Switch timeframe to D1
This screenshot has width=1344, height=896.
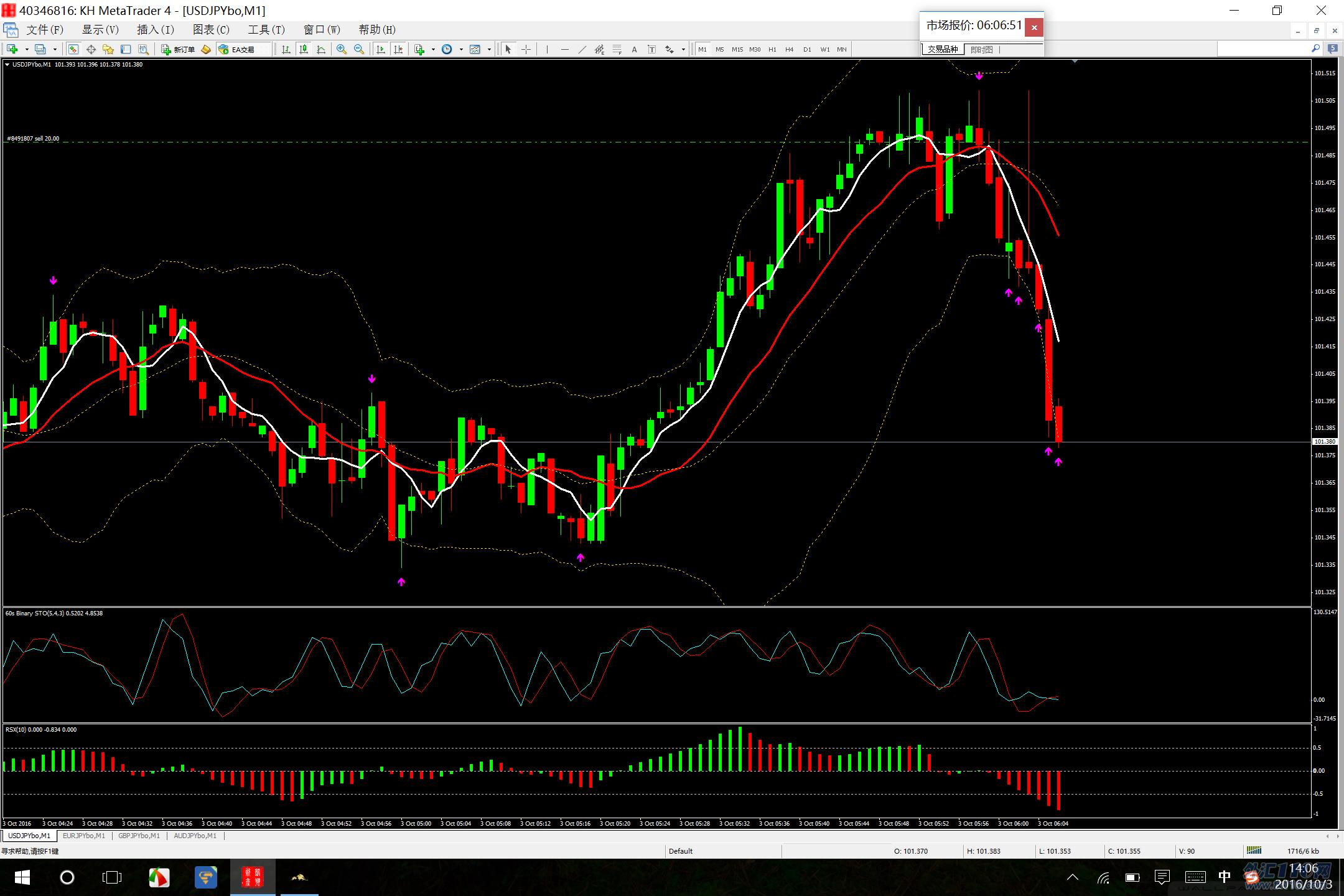pyautogui.click(x=807, y=49)
